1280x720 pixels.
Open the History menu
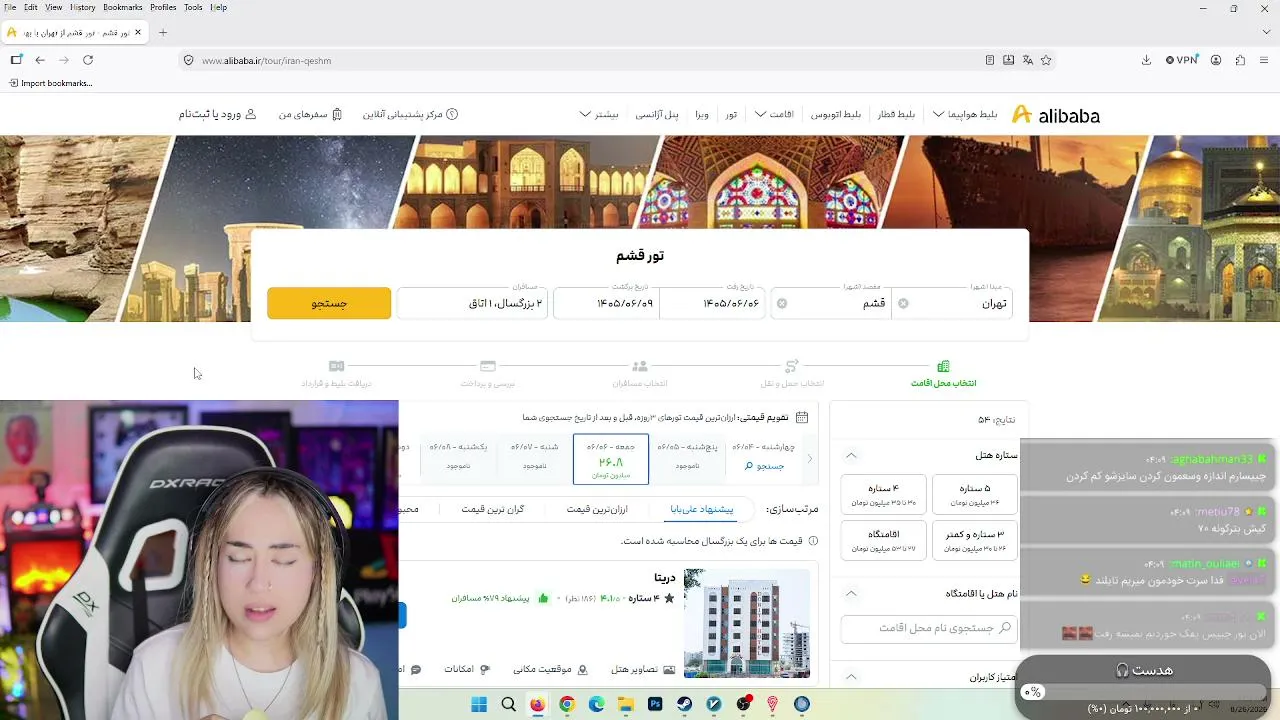83,7
